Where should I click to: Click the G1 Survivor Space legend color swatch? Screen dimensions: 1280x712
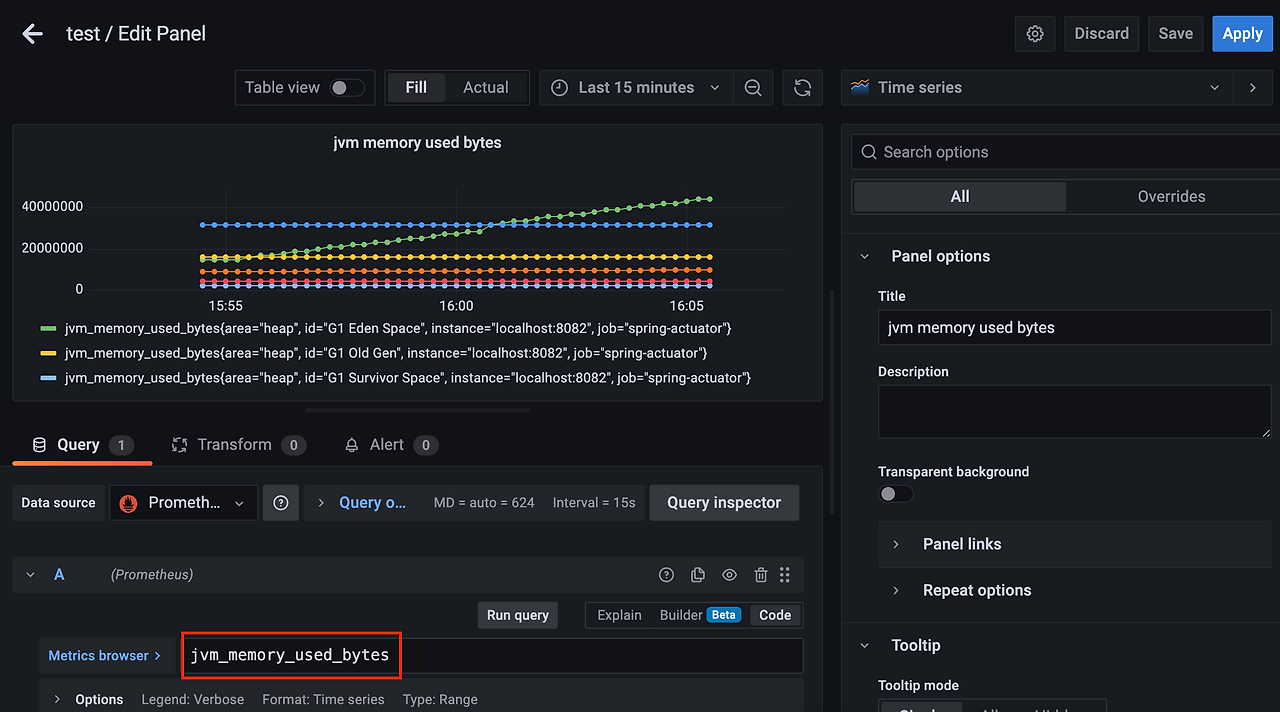[48, 378]
